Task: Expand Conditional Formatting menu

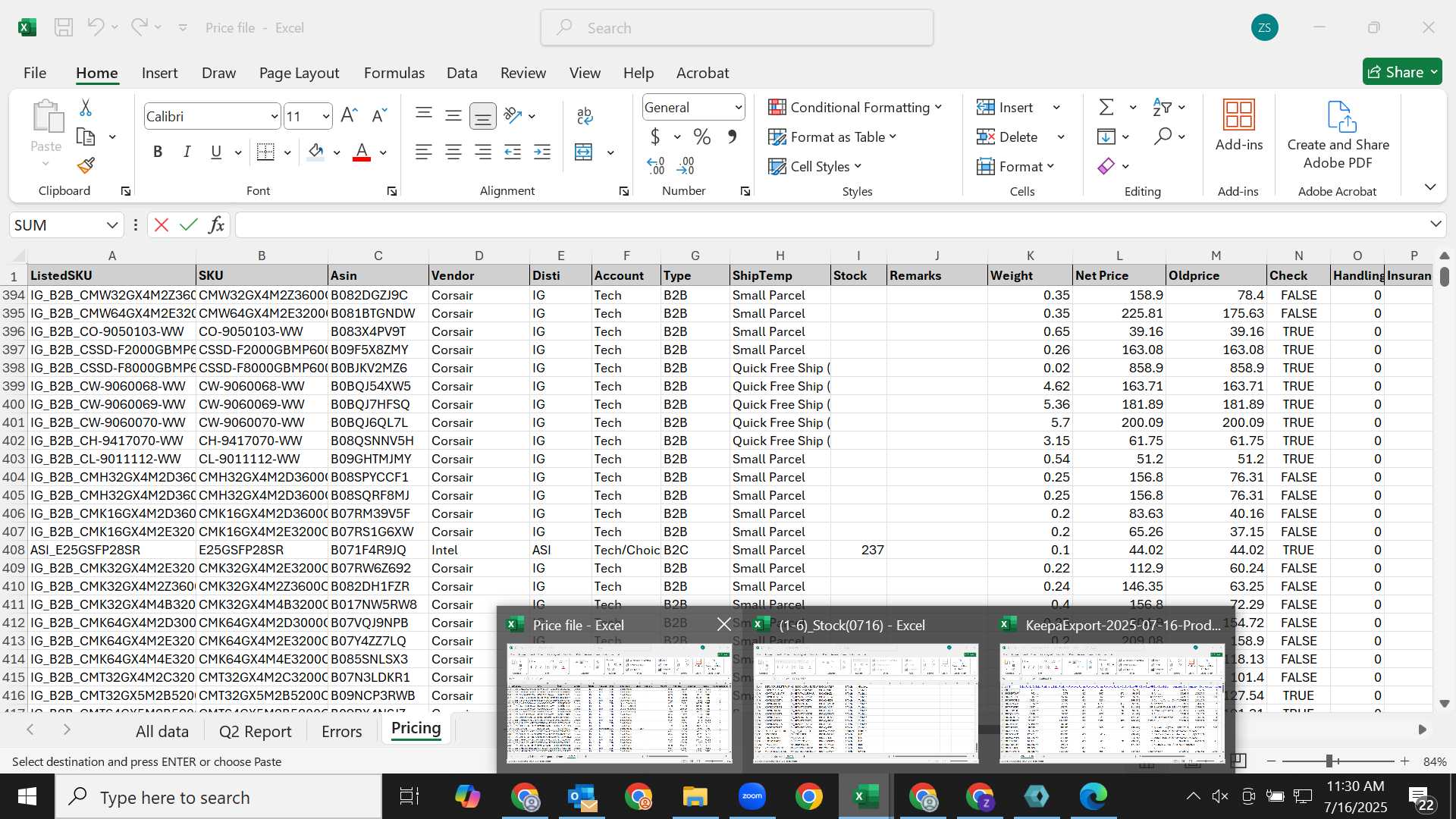Action: click(855, 108)
